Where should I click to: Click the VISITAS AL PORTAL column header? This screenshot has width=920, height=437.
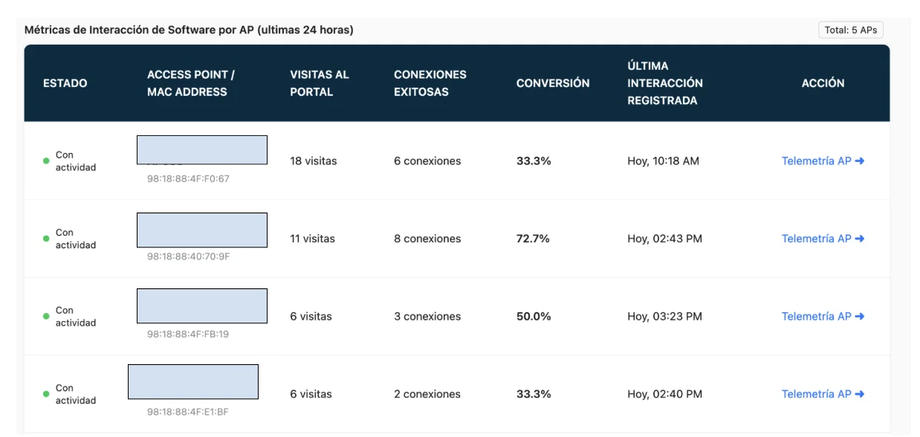click(319, 83)
